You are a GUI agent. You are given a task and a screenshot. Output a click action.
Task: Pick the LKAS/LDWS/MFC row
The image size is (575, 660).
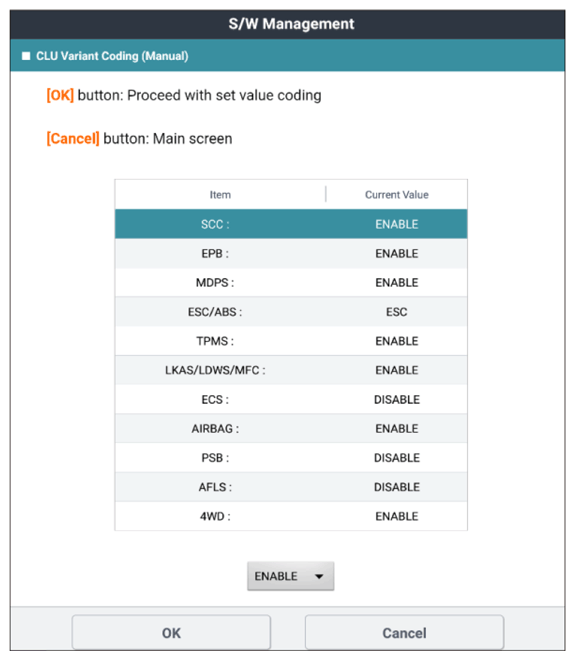tap(291, 370)
